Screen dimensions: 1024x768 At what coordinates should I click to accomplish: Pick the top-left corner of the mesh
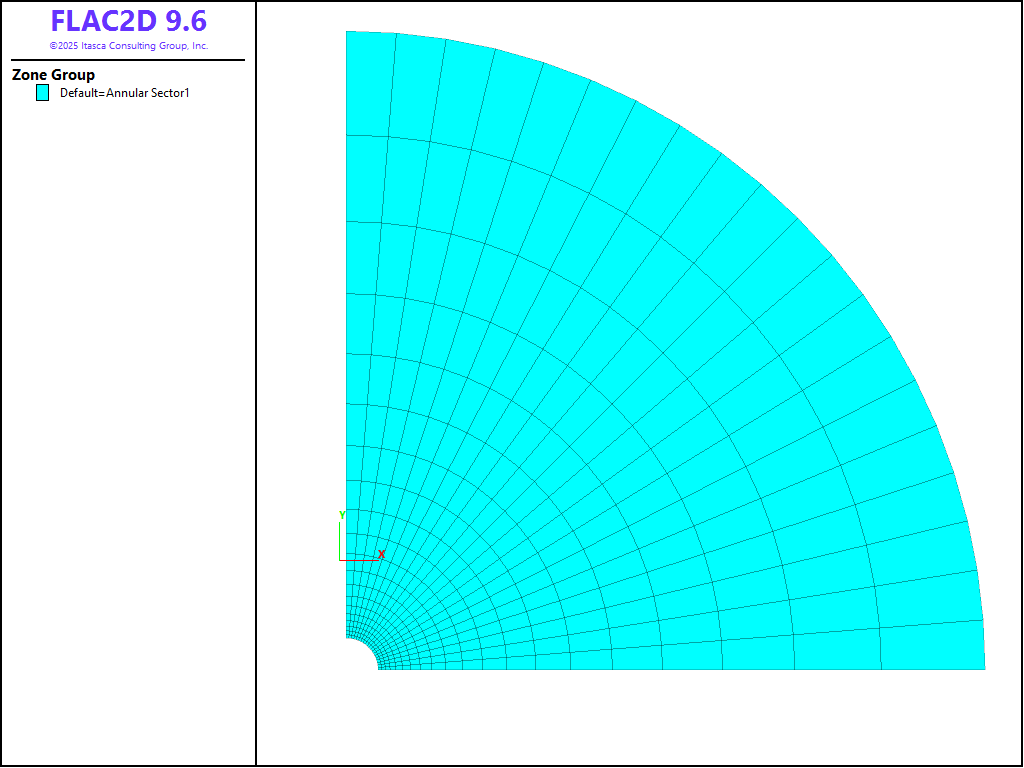347,32
